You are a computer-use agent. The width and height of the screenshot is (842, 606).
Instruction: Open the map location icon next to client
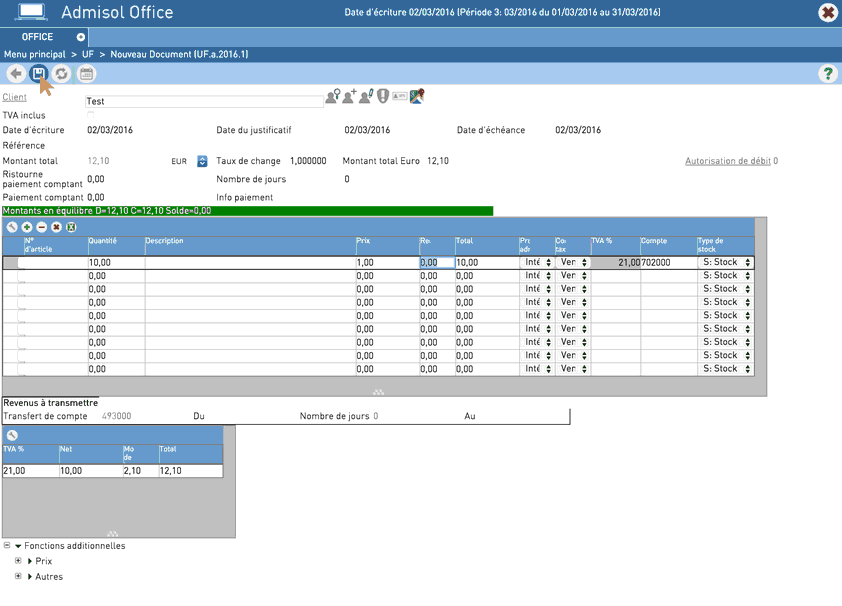tap(417, 96)
